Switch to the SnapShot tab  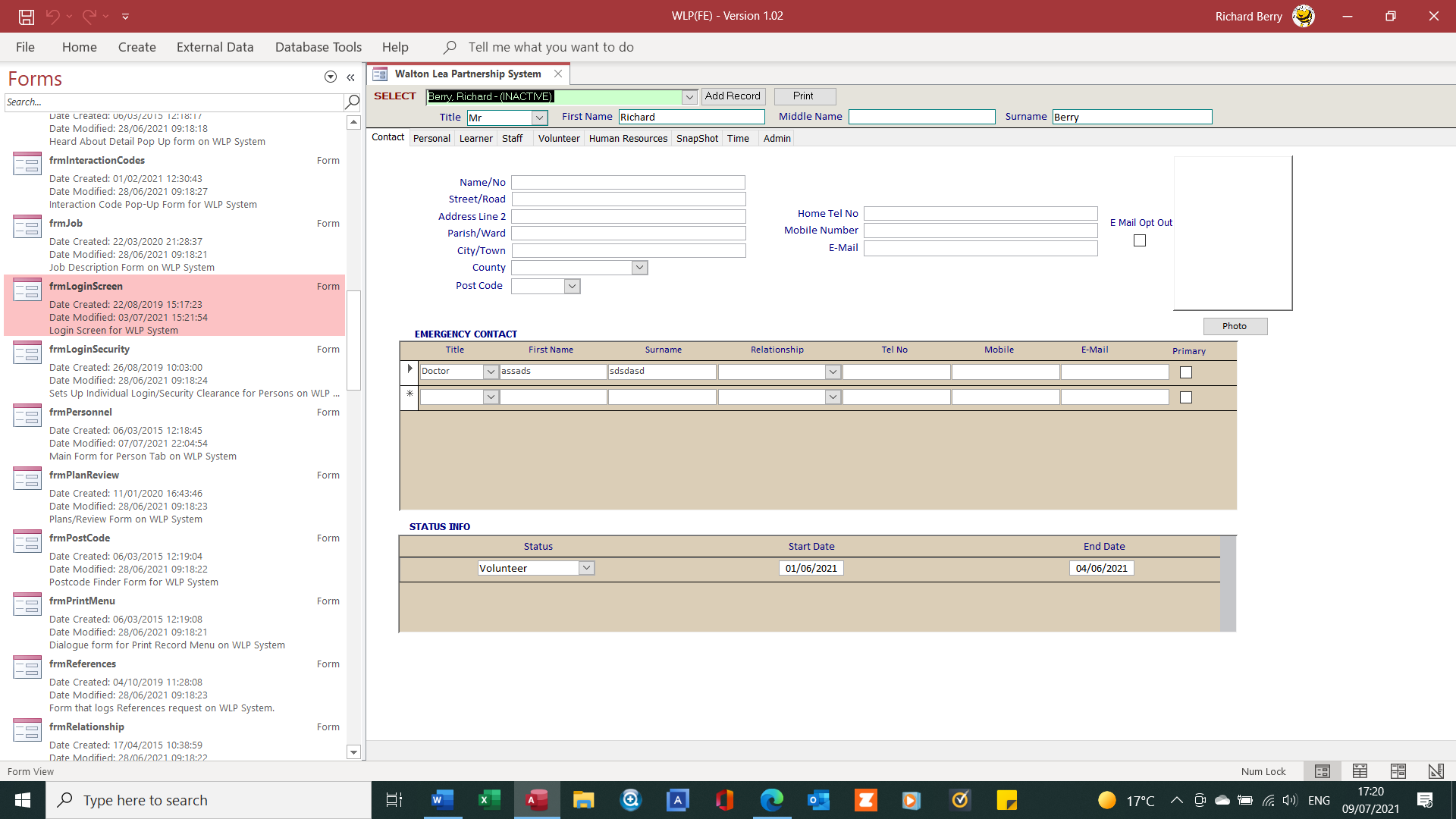[697, 138]
